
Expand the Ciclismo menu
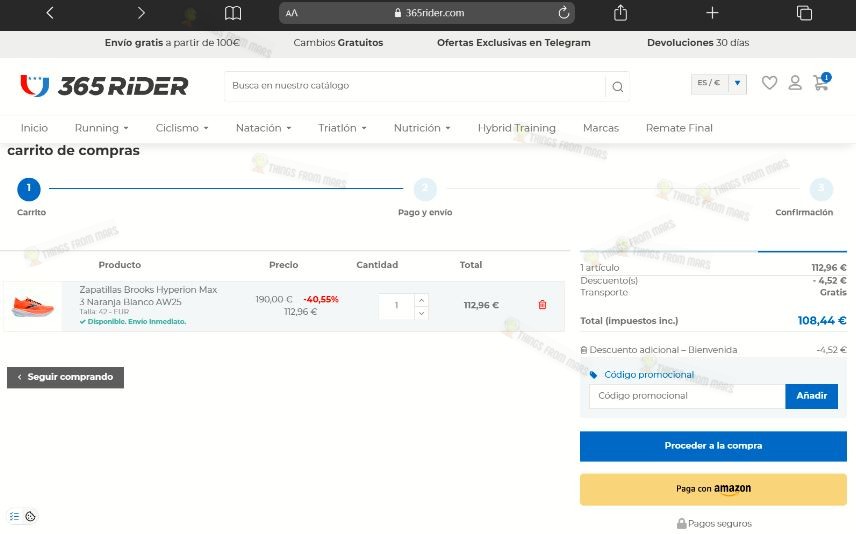coord(182,128)
